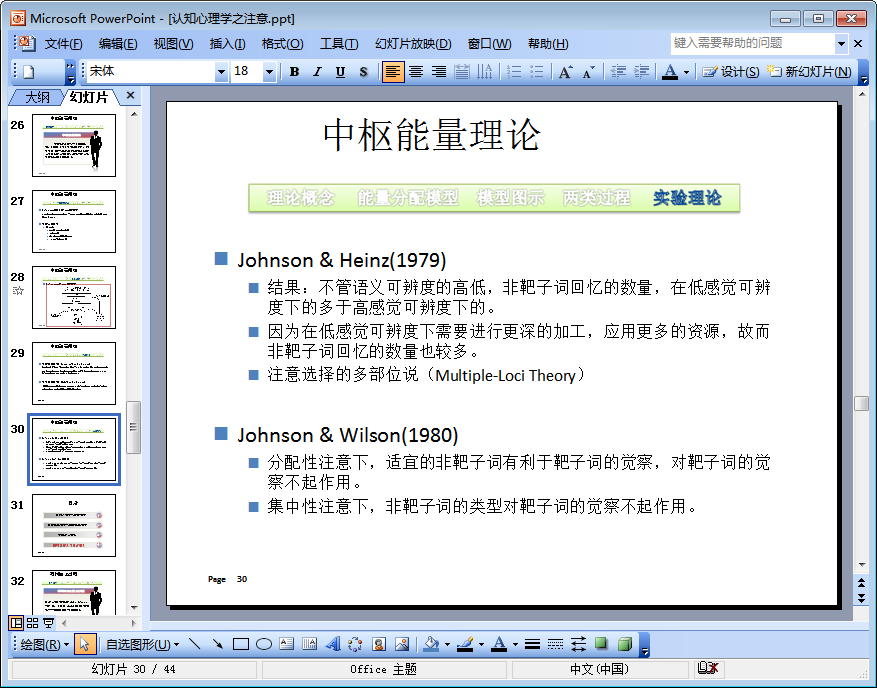
Task: Open line color dropdown arrow
Action: tap(481, 645)
